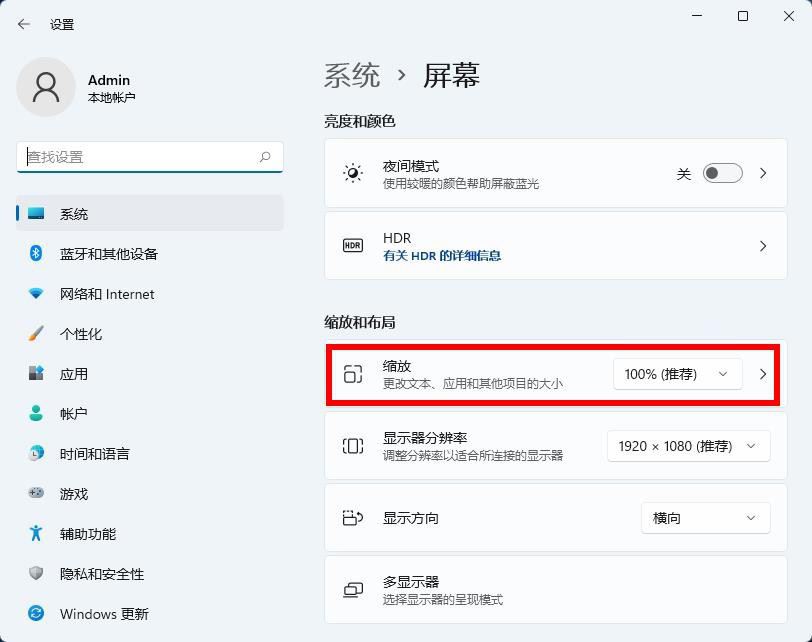
Task: Click the Windows 更新 sync icon
Action: tap(37, 614)
